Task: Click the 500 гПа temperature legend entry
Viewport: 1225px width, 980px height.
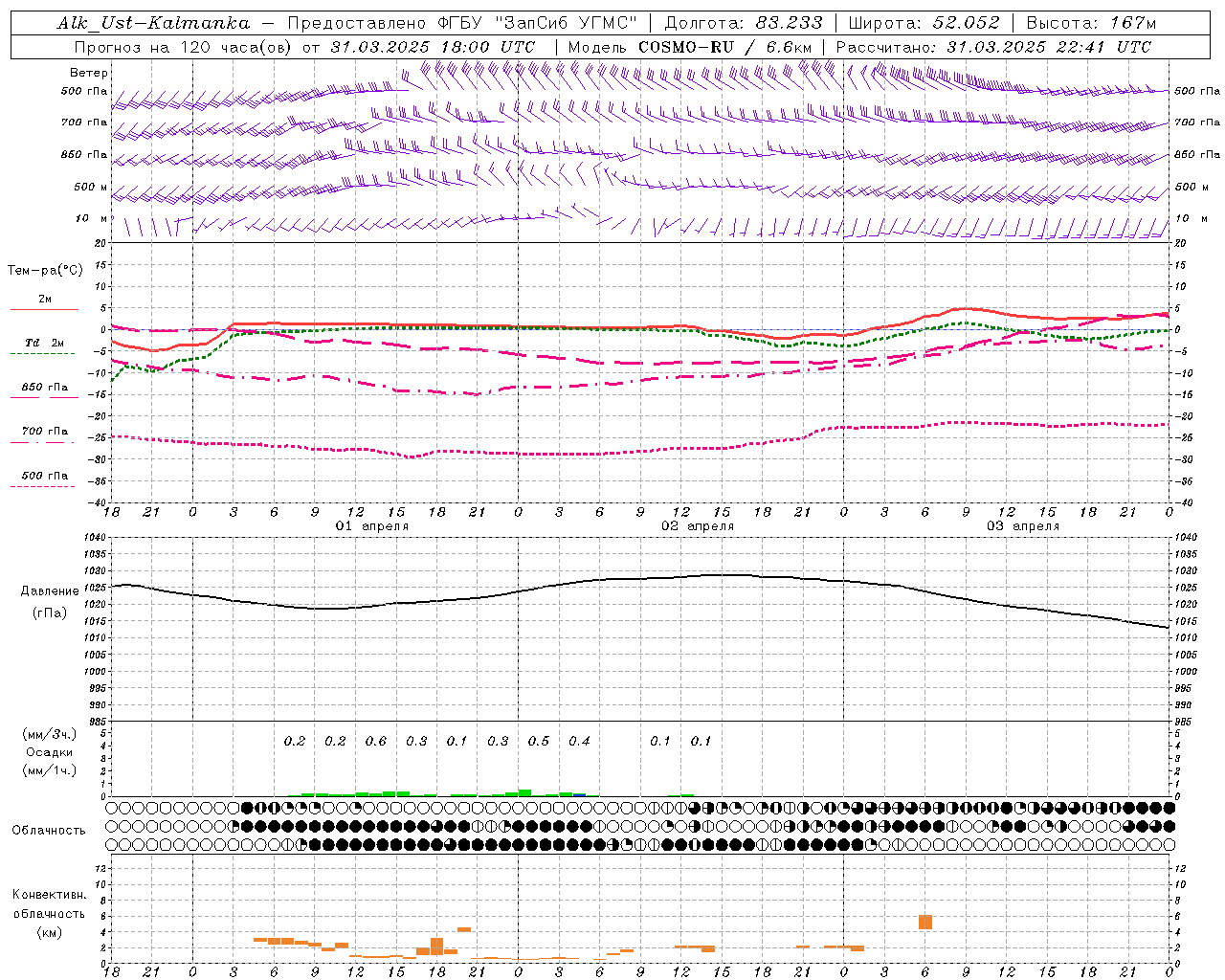Action: tap(45, 476)
